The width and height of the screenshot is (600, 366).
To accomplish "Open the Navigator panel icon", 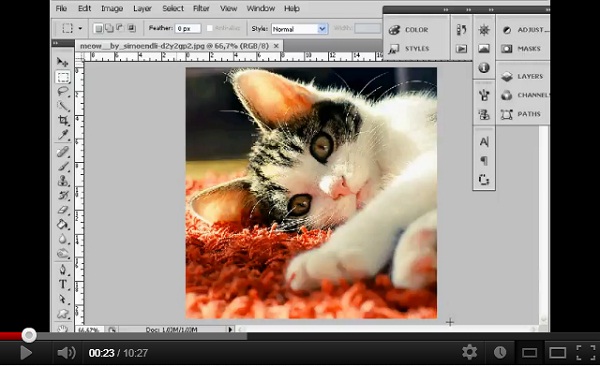I will (484, 30).
